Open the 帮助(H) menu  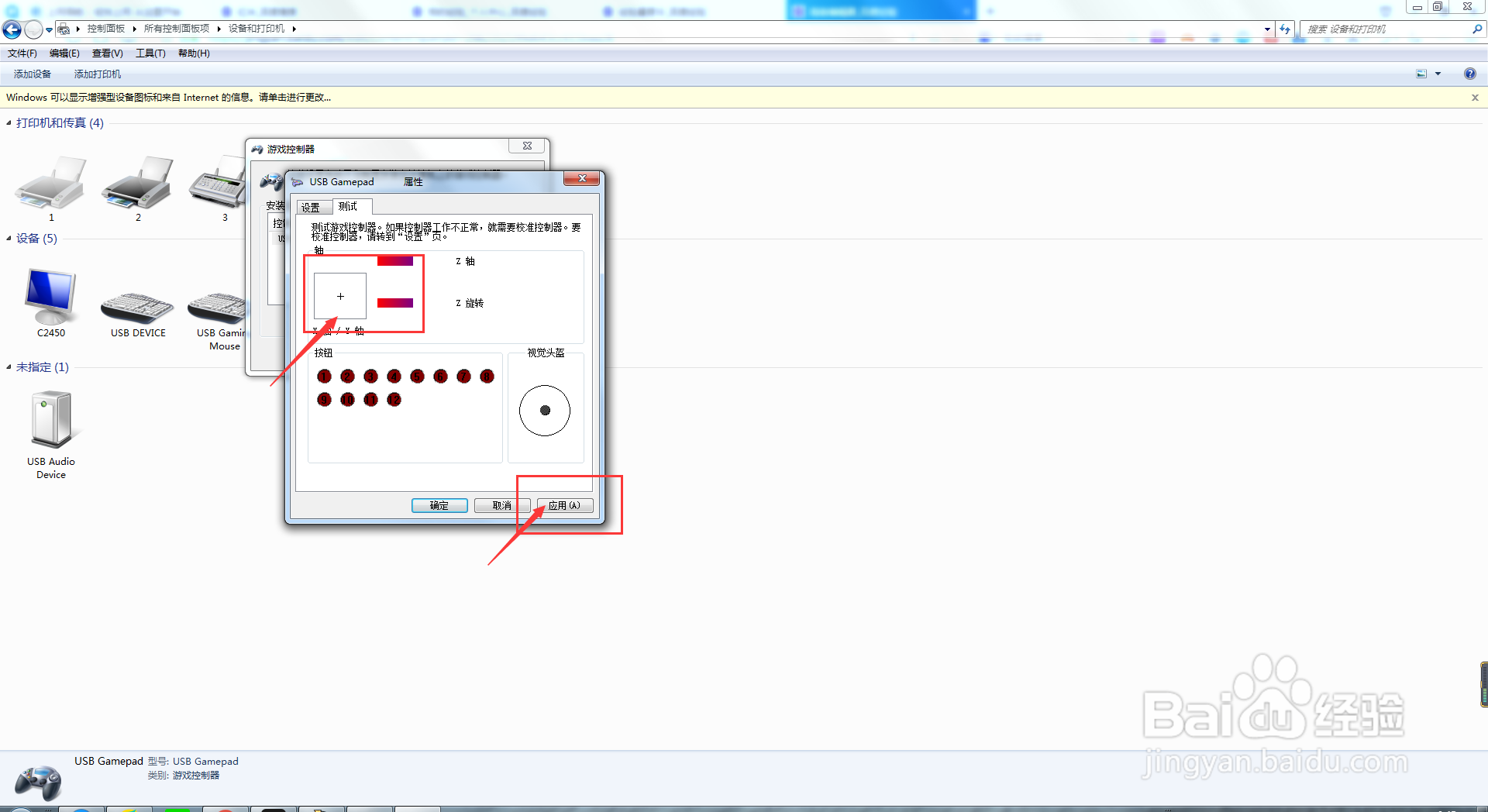194,53
